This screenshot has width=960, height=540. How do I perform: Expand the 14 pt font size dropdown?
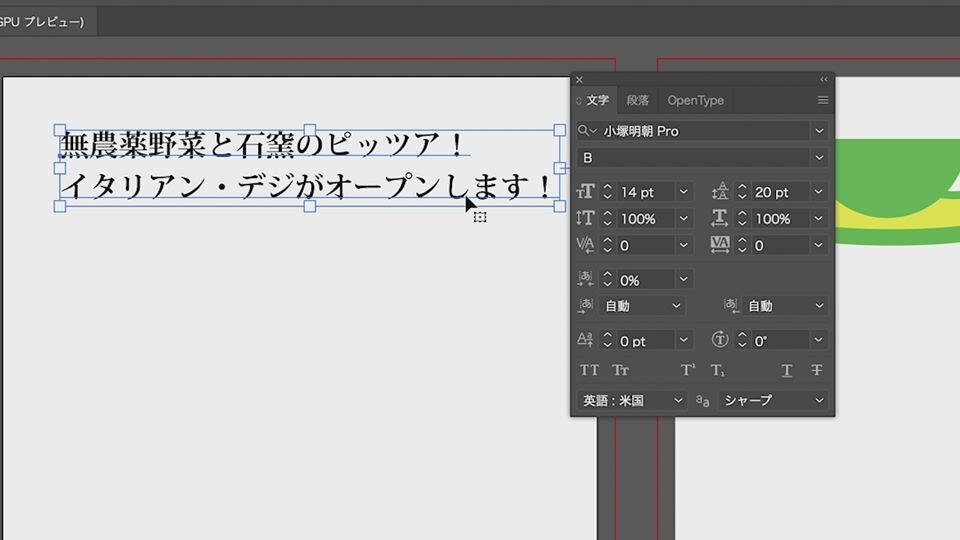coord(684,192)
